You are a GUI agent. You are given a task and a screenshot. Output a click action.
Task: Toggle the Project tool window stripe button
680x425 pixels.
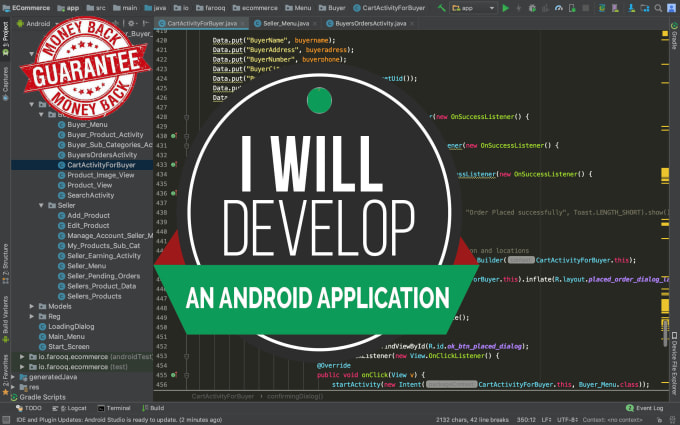(x=5, y=39)
